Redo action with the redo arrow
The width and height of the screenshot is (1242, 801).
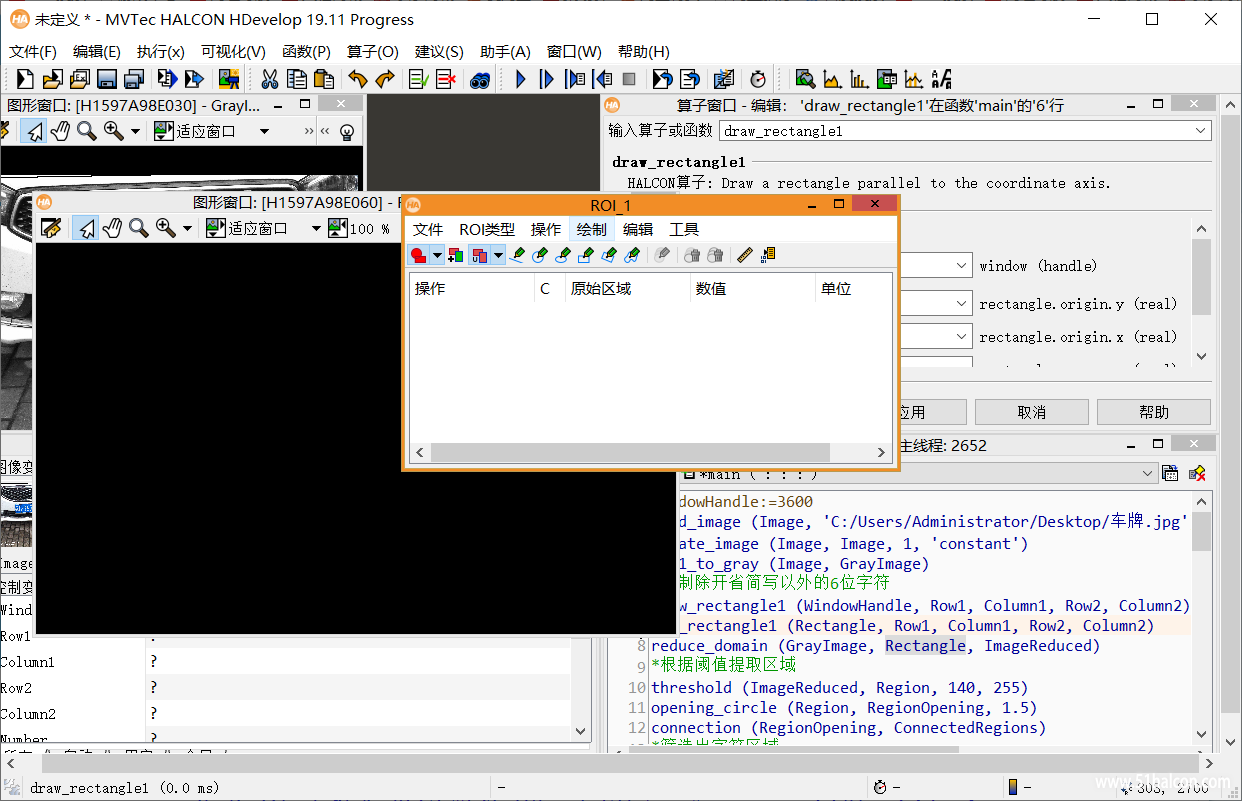385,79
